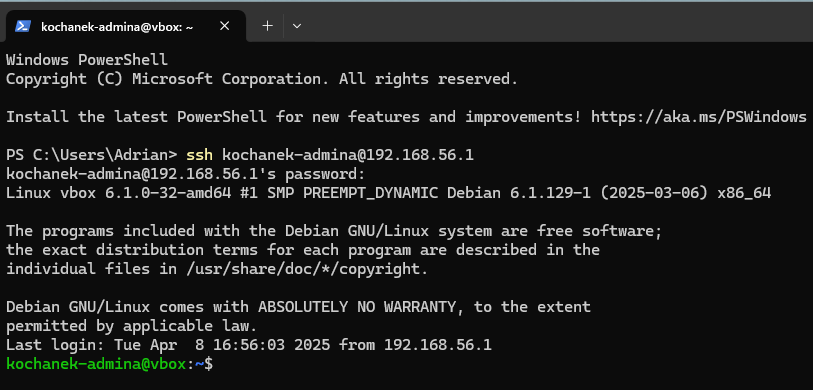Click the kochanek-admina@192.168.56.1 ssh argument
Screen dimensions: 813x390
tap(348, 155)
